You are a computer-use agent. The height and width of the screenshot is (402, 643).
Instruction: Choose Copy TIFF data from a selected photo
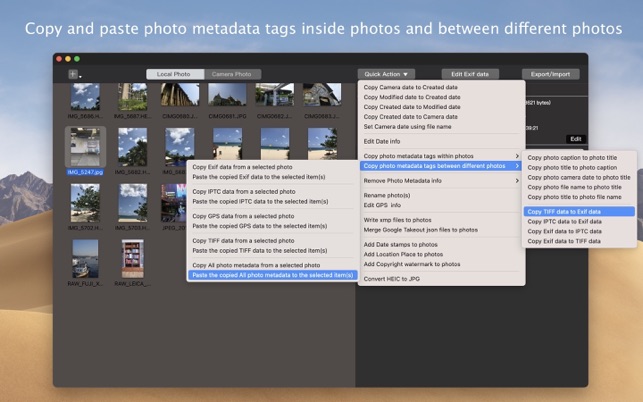click(x=273, y=241)
